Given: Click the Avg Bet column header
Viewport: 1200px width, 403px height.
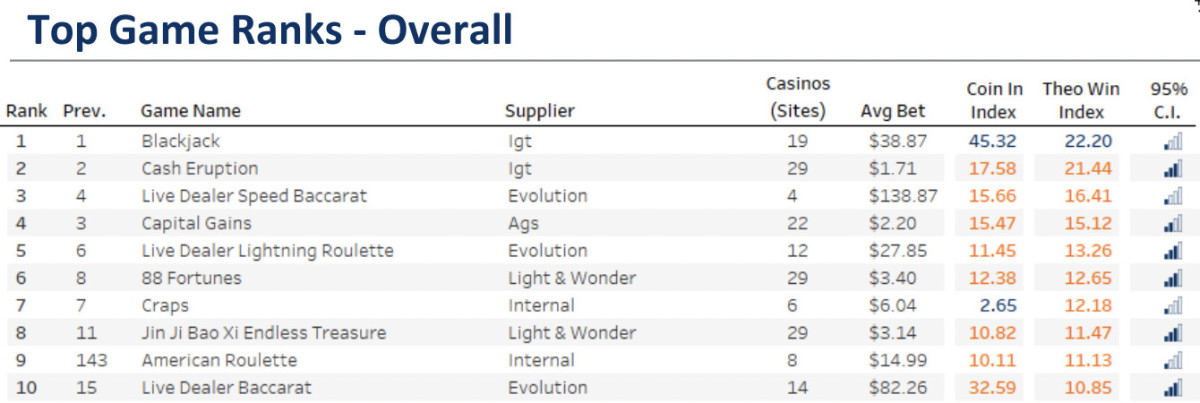Looking at the screenshot, I should pos(892,111).
